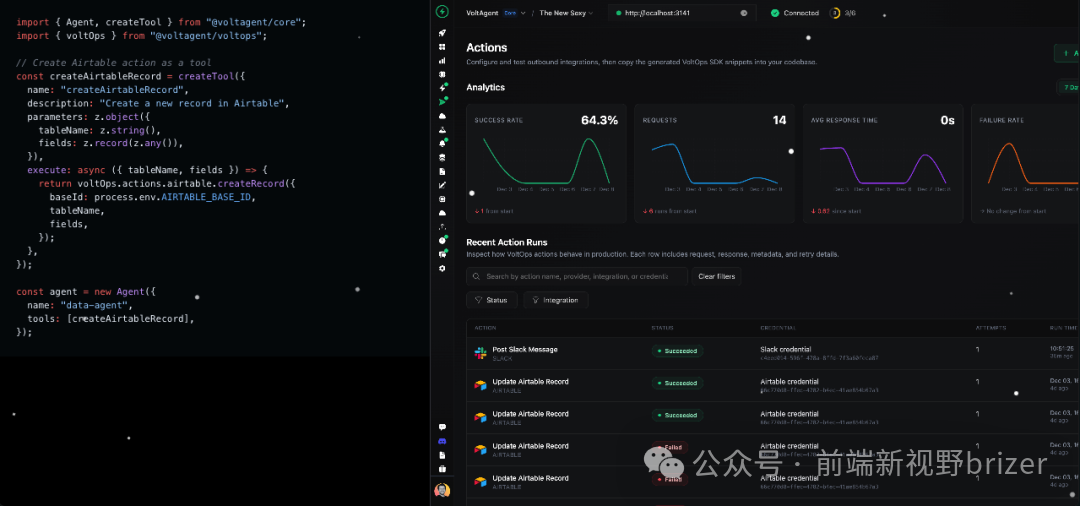Open the bar chart sidebar icon
Screen dimensions: 1080x506
tap(442, 60)
